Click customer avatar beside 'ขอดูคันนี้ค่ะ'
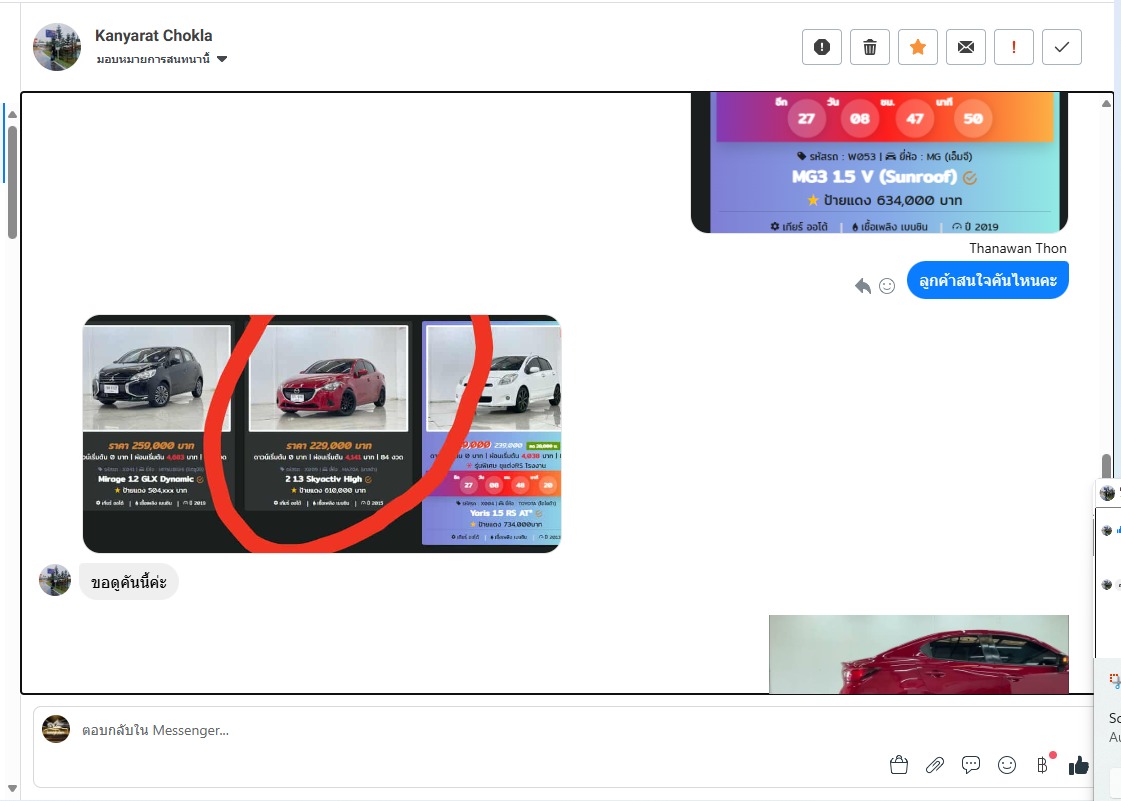This screenshot has width=1121, height=801. (55, 580)
